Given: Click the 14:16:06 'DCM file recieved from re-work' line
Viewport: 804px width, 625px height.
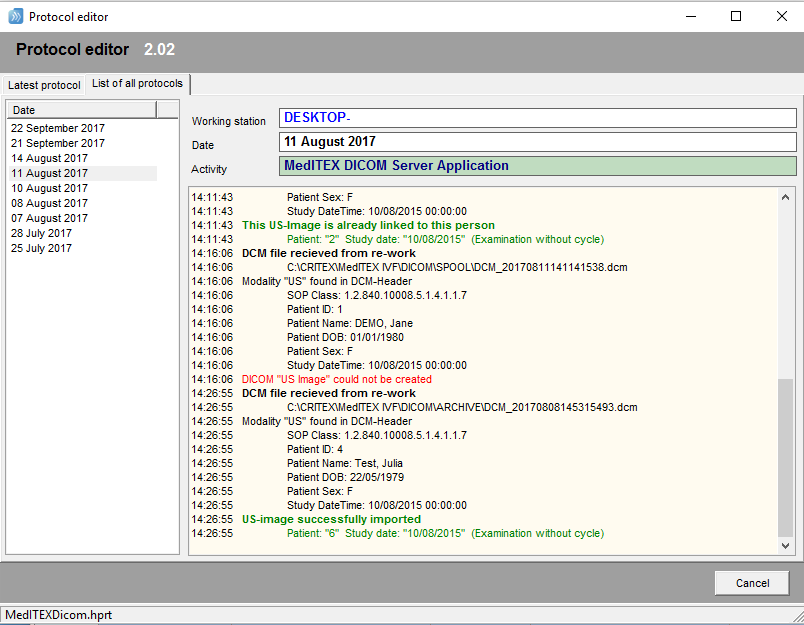Looking at the screenshot, I should coord(329,253).
